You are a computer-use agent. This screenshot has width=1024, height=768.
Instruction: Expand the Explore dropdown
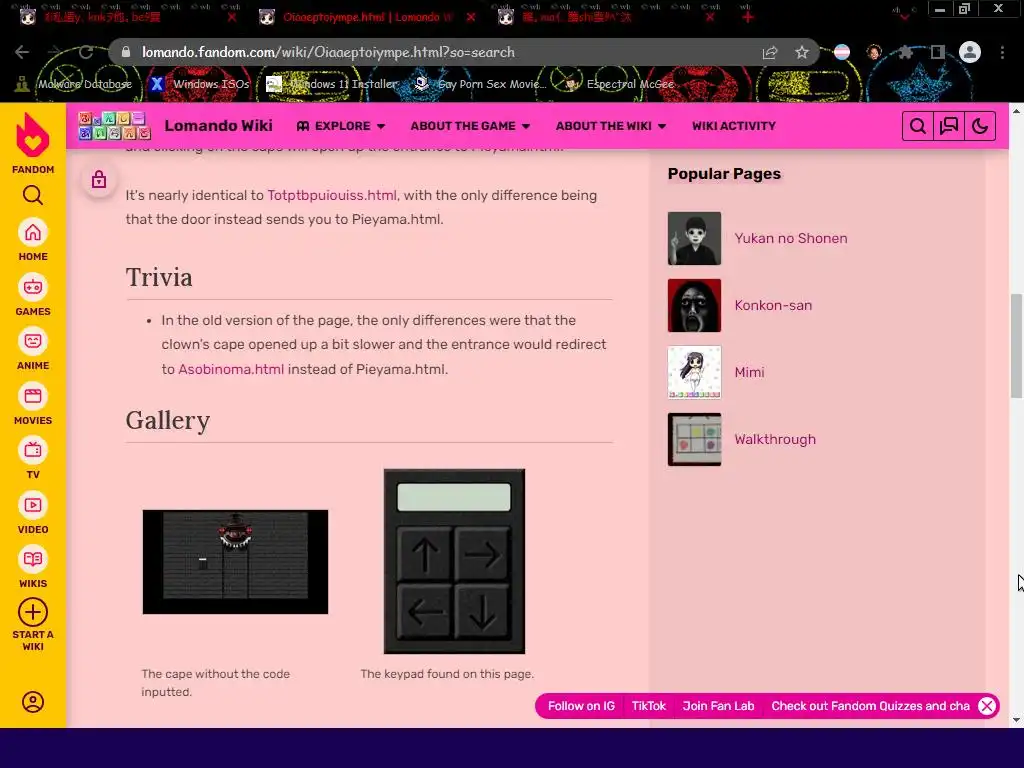[341, 126]
